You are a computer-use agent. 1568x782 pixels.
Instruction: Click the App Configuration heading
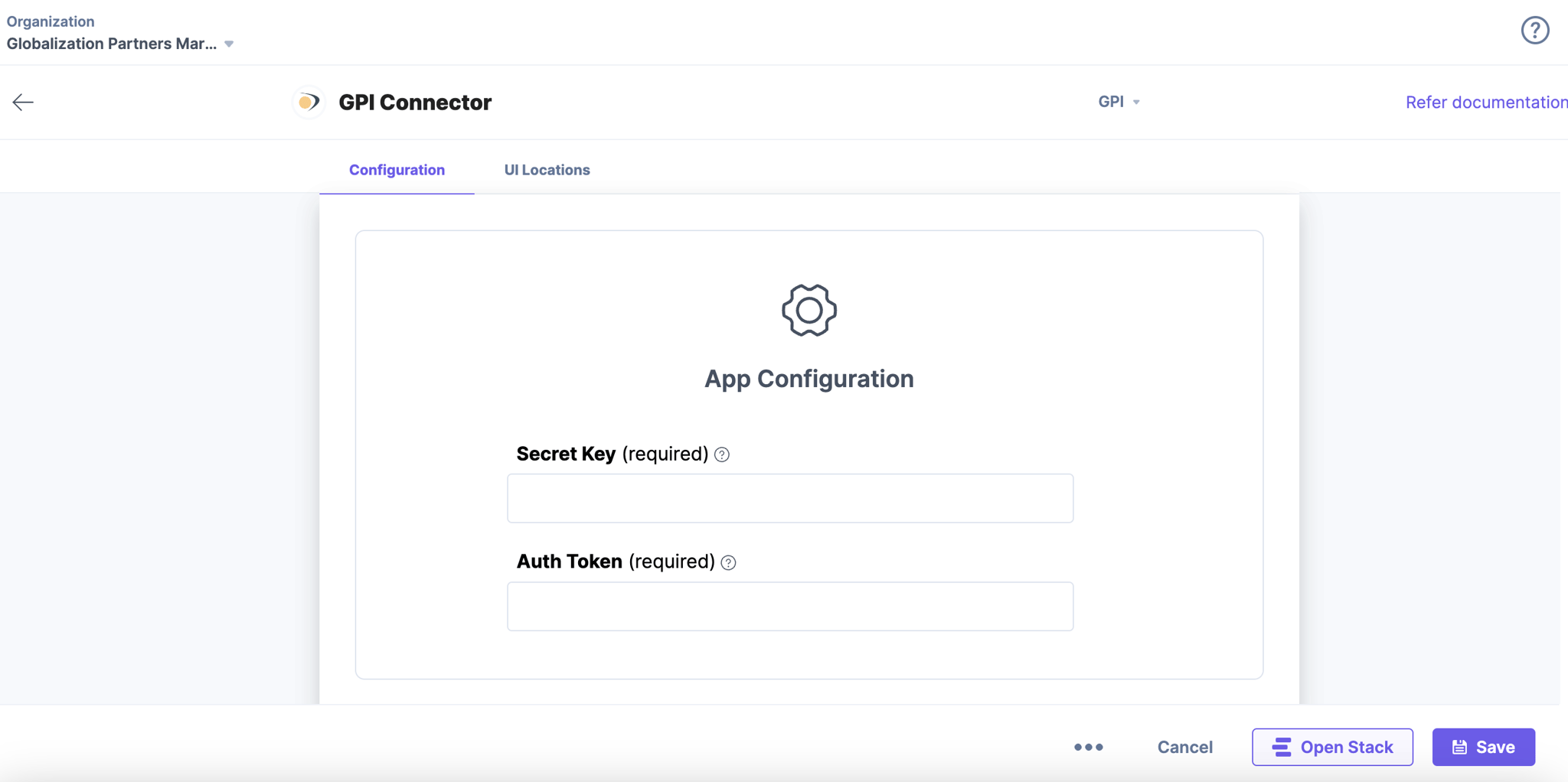[808, 379]
